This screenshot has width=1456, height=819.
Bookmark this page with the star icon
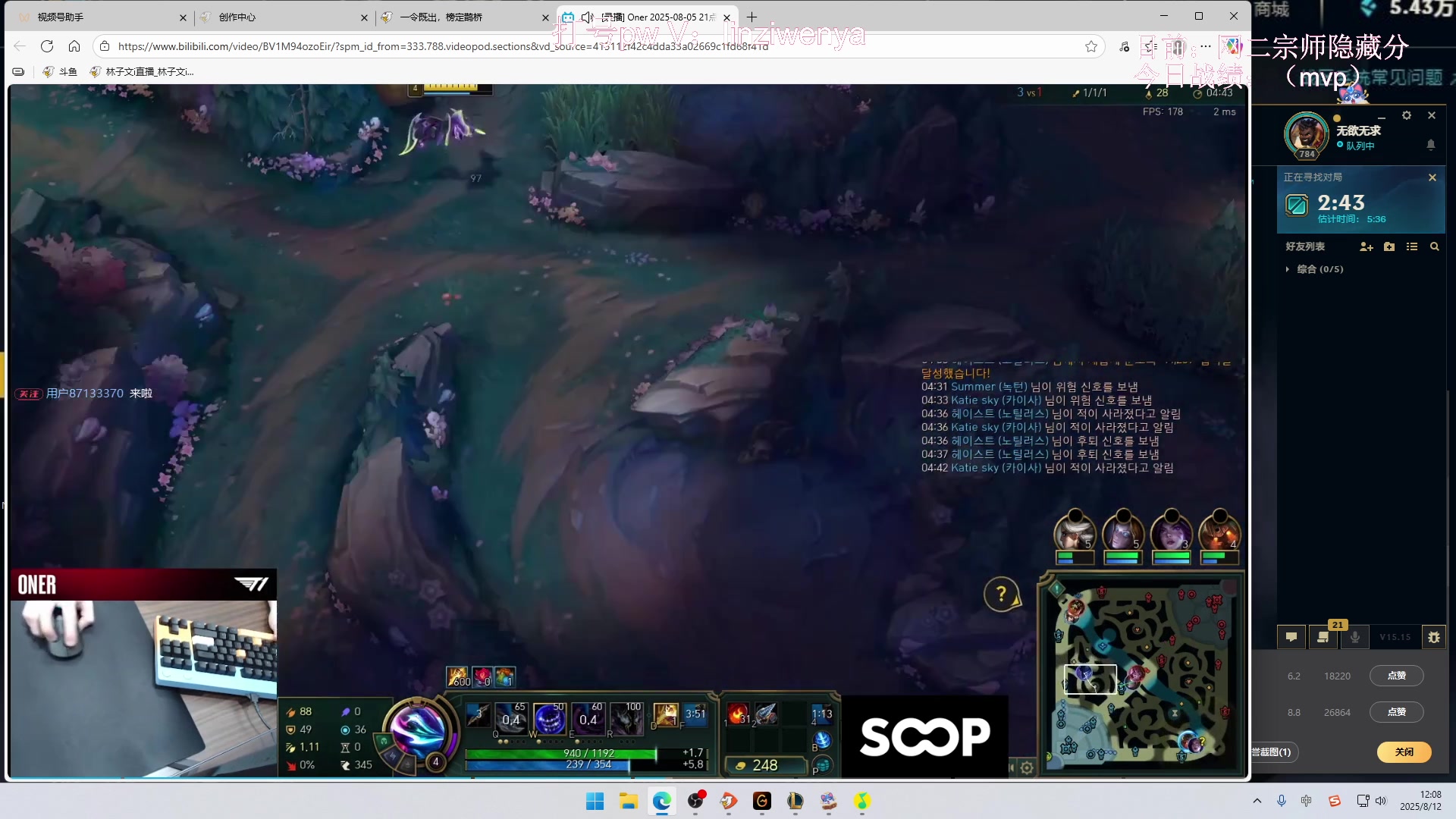click(x=1091, y=46)
